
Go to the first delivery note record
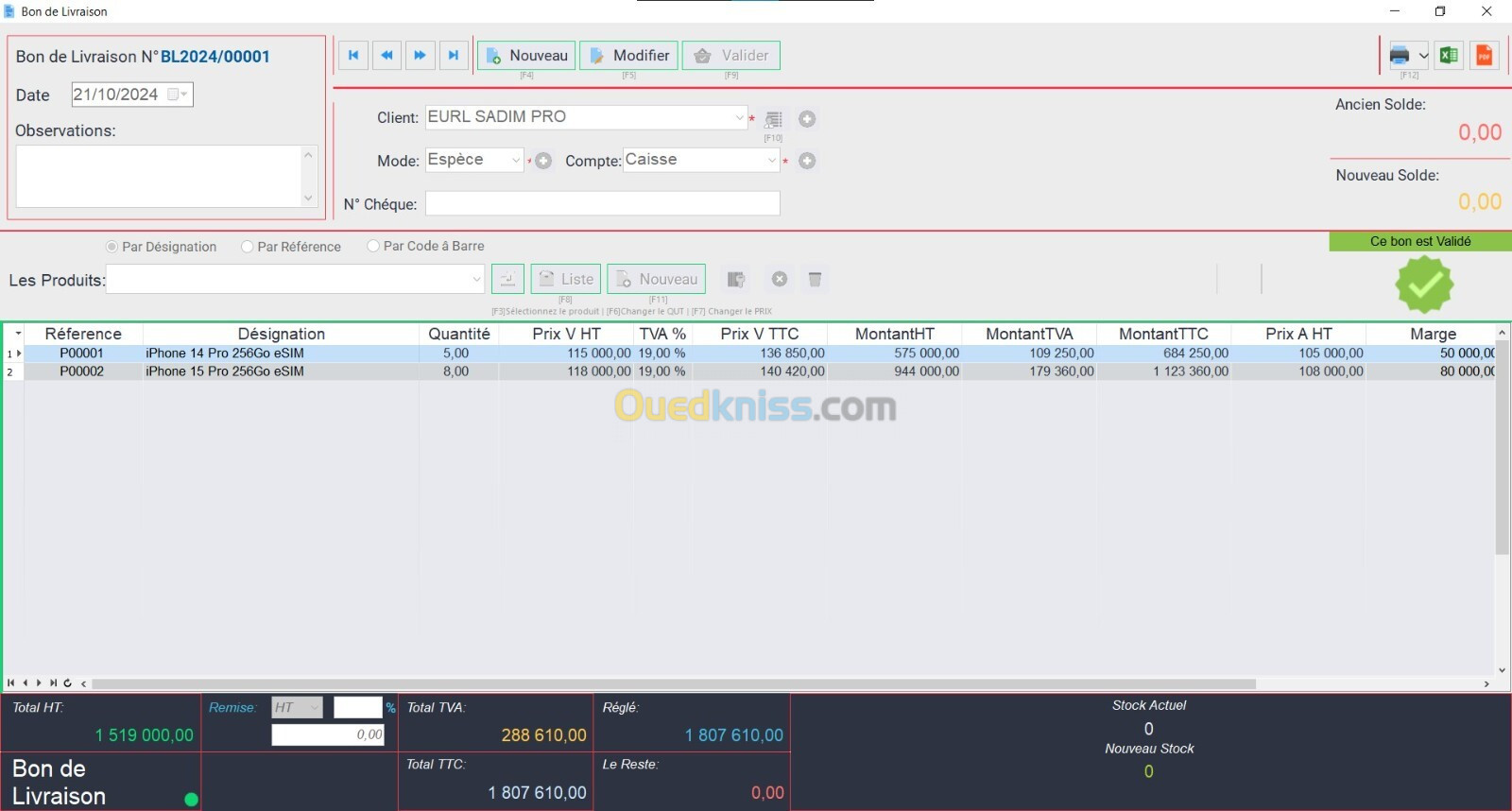click(x=353, y=55)
